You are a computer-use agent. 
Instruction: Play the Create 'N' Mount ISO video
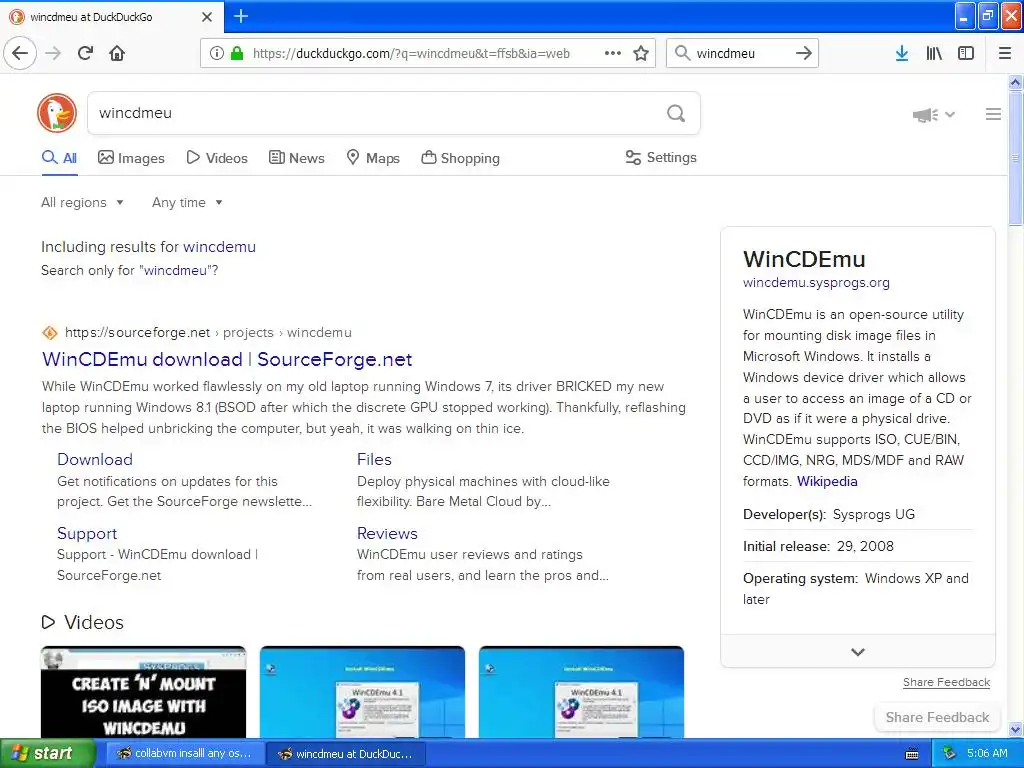point(144,692)
